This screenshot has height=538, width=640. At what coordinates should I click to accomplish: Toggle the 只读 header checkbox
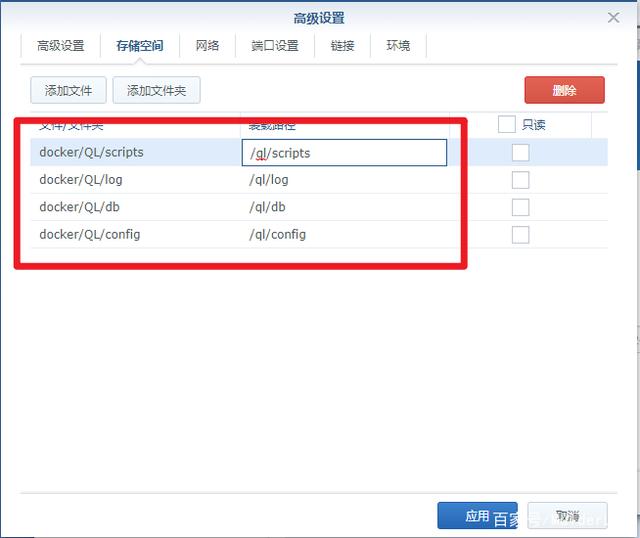click(x=507, y=124)
